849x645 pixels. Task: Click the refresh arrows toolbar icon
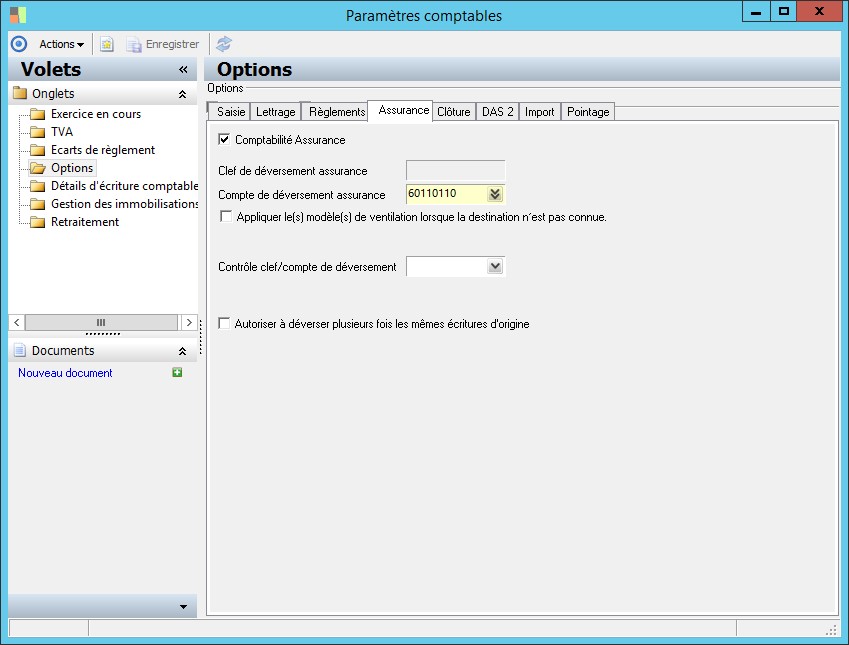tap(224, 44)
